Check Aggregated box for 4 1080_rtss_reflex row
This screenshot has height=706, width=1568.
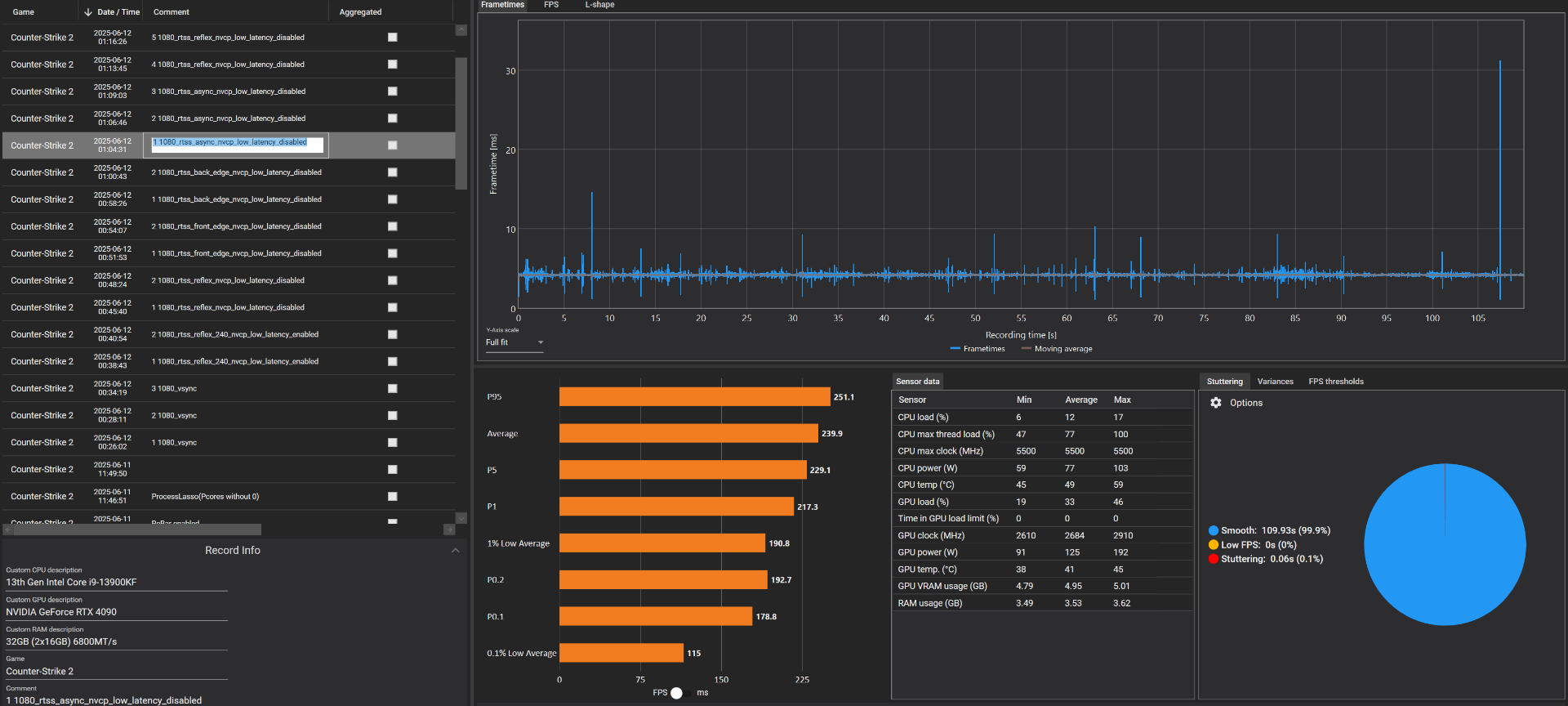(x=393, y=65)
